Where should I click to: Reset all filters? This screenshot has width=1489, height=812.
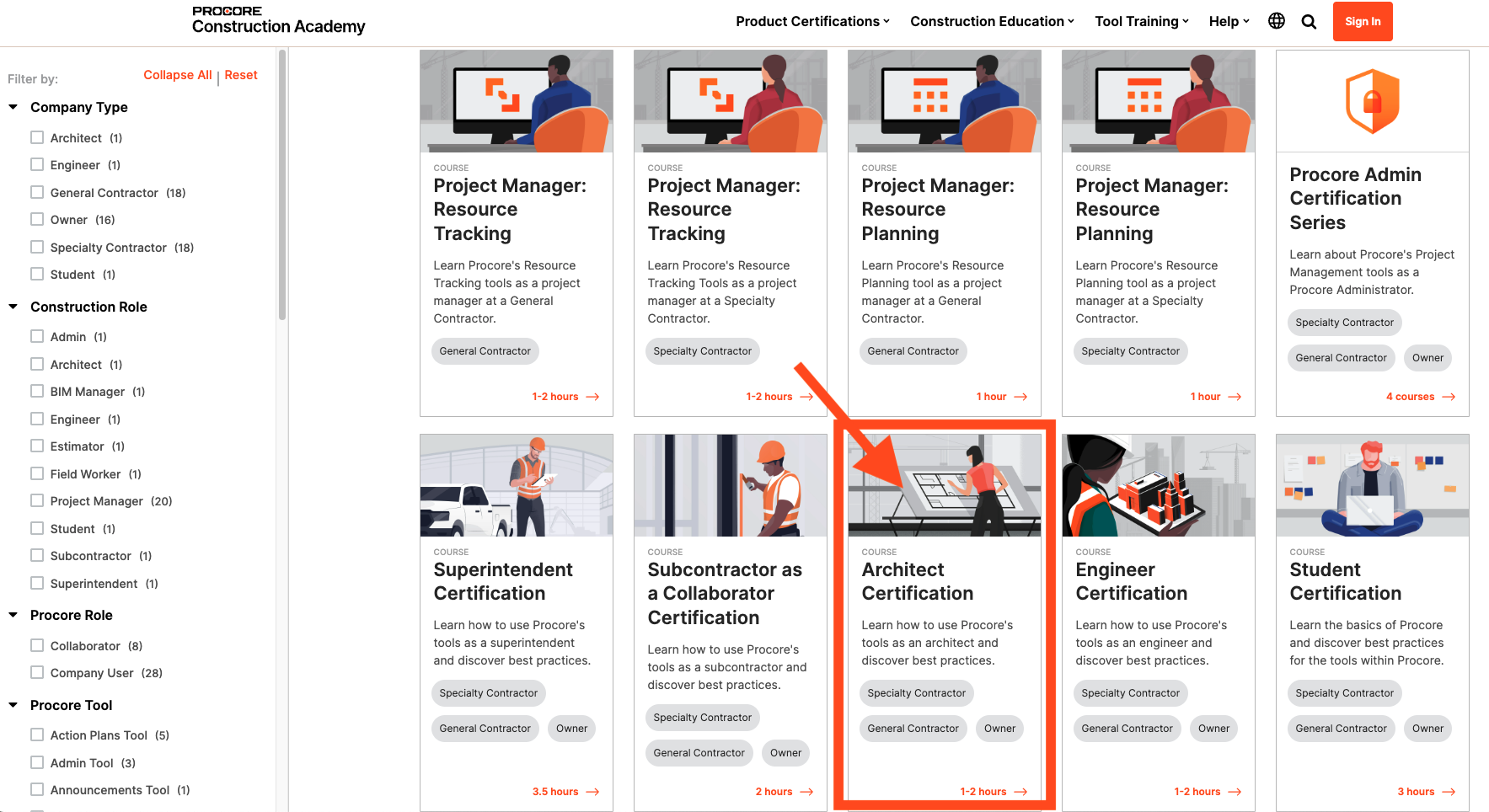(241, 75)
